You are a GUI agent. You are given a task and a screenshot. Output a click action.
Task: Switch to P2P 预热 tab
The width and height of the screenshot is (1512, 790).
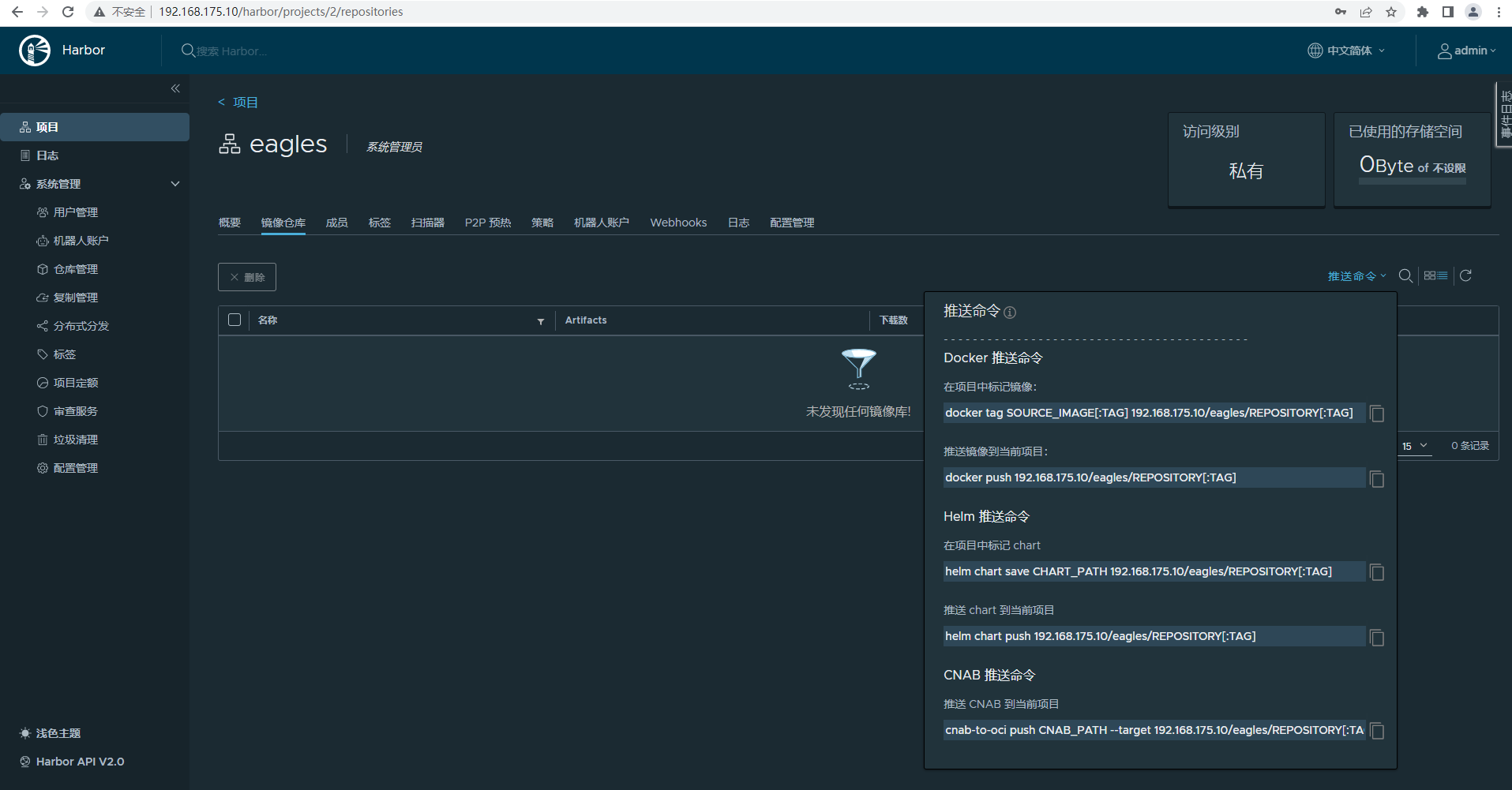click(488, 223)
